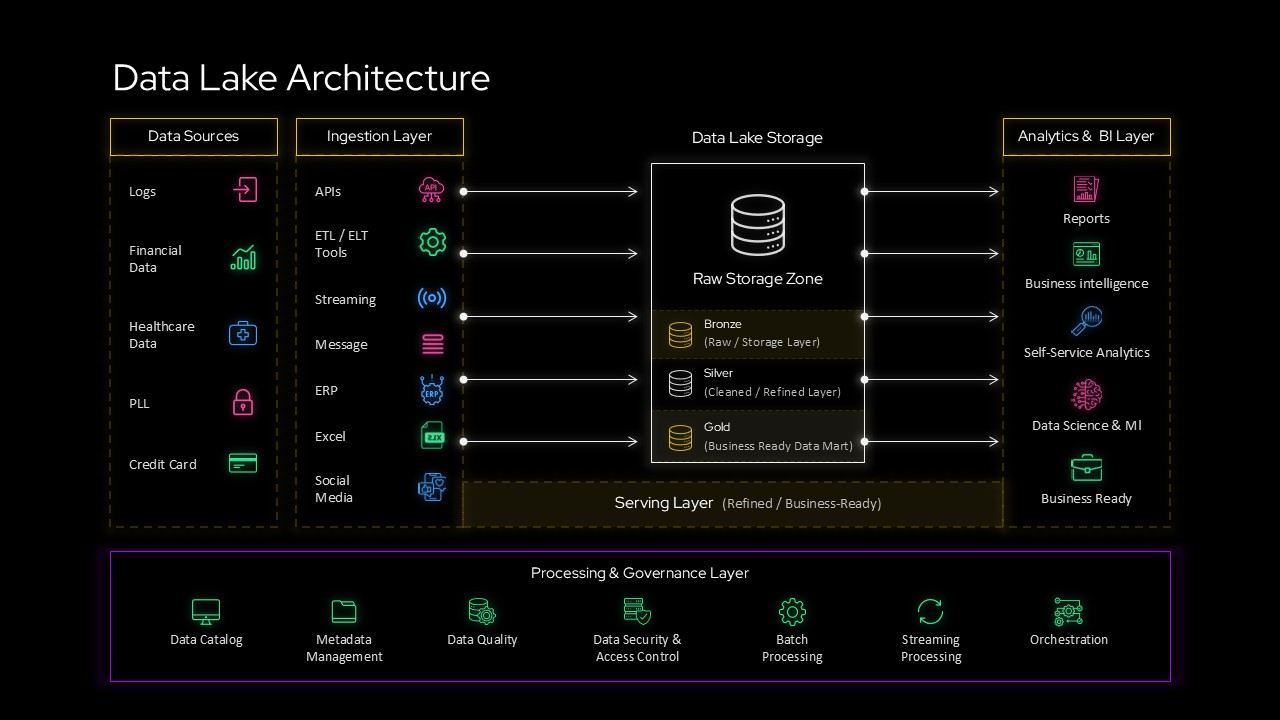
Task: Click the Gold Business Ready Data Mart row
Action: 757,436
